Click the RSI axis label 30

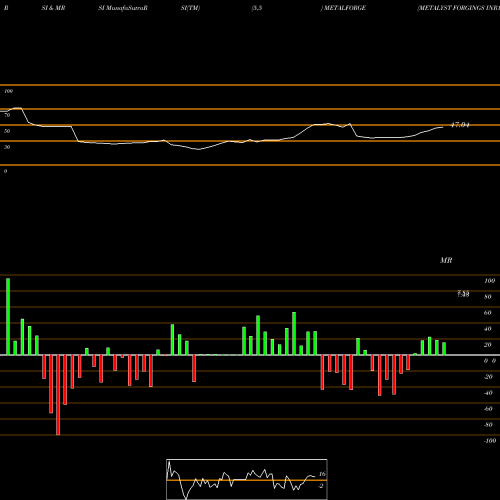(x=7, y=147)
